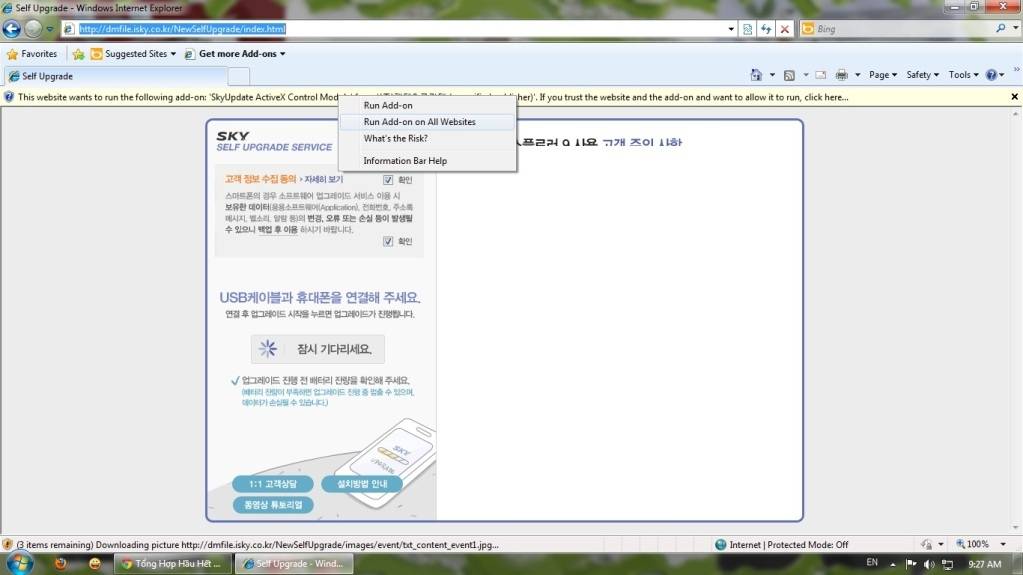Click the Action Center flag icon
Viewport: 1023px width, 575px height.
[x=911, y=563]
